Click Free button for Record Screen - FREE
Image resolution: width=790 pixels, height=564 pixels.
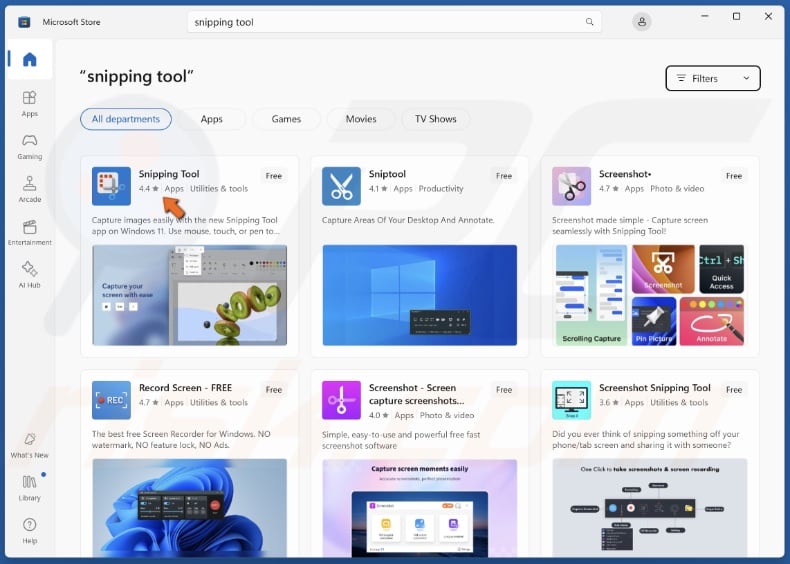pos(274,390)
